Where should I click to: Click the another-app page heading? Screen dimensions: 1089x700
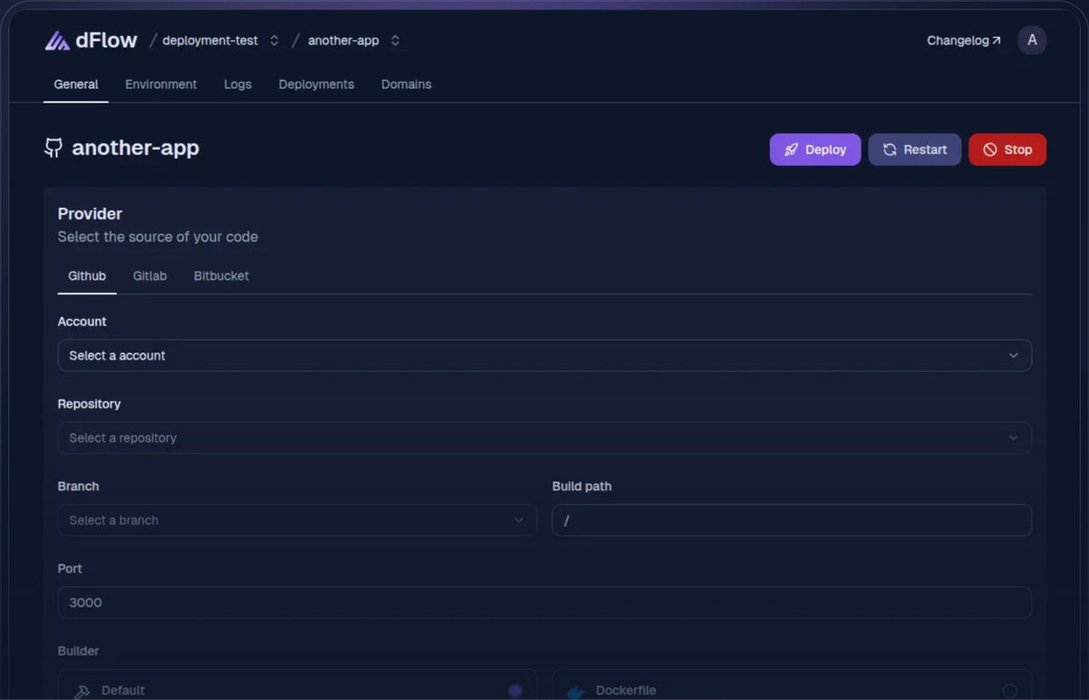pos(135,147)
